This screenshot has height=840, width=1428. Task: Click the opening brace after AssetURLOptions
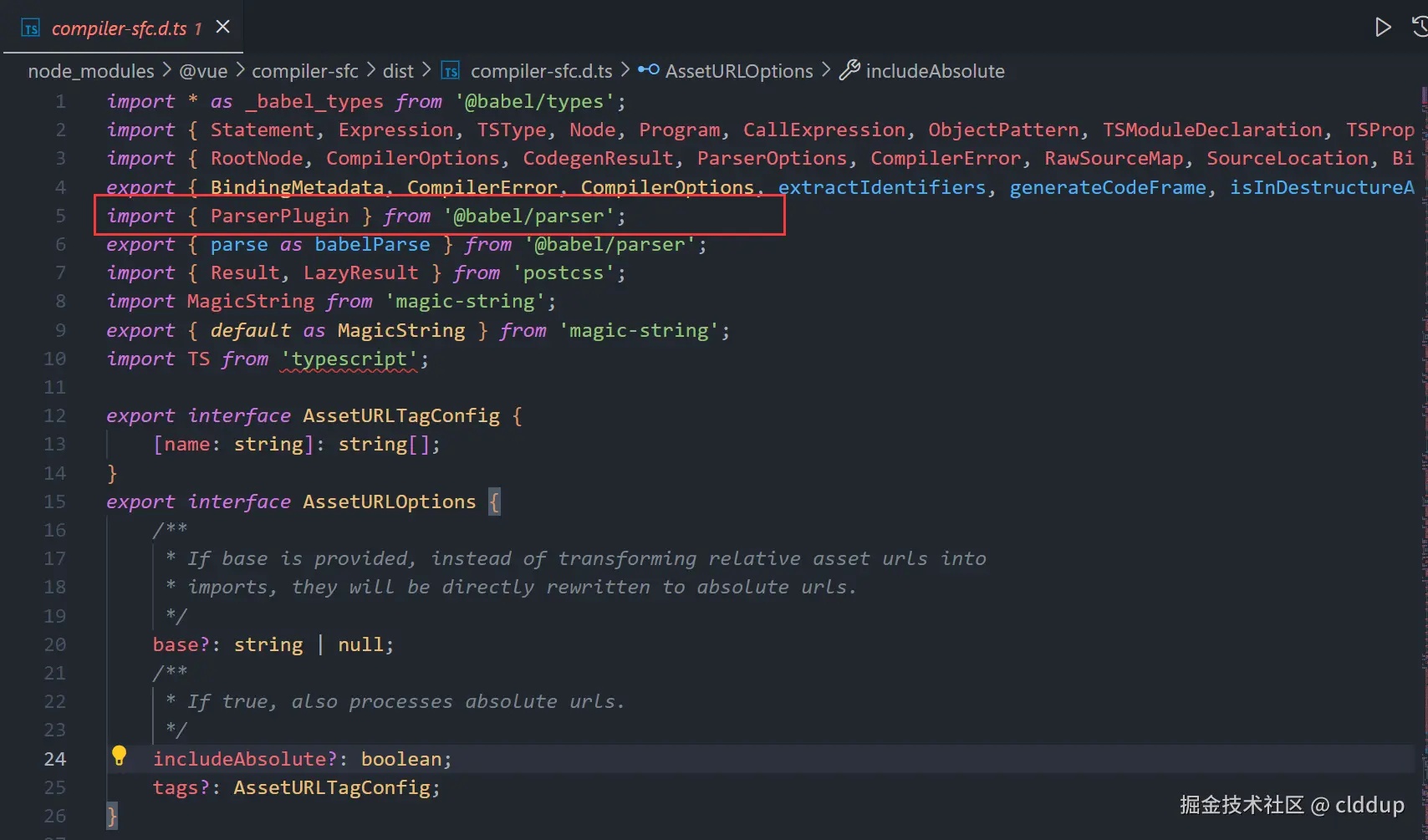(494, 501)
